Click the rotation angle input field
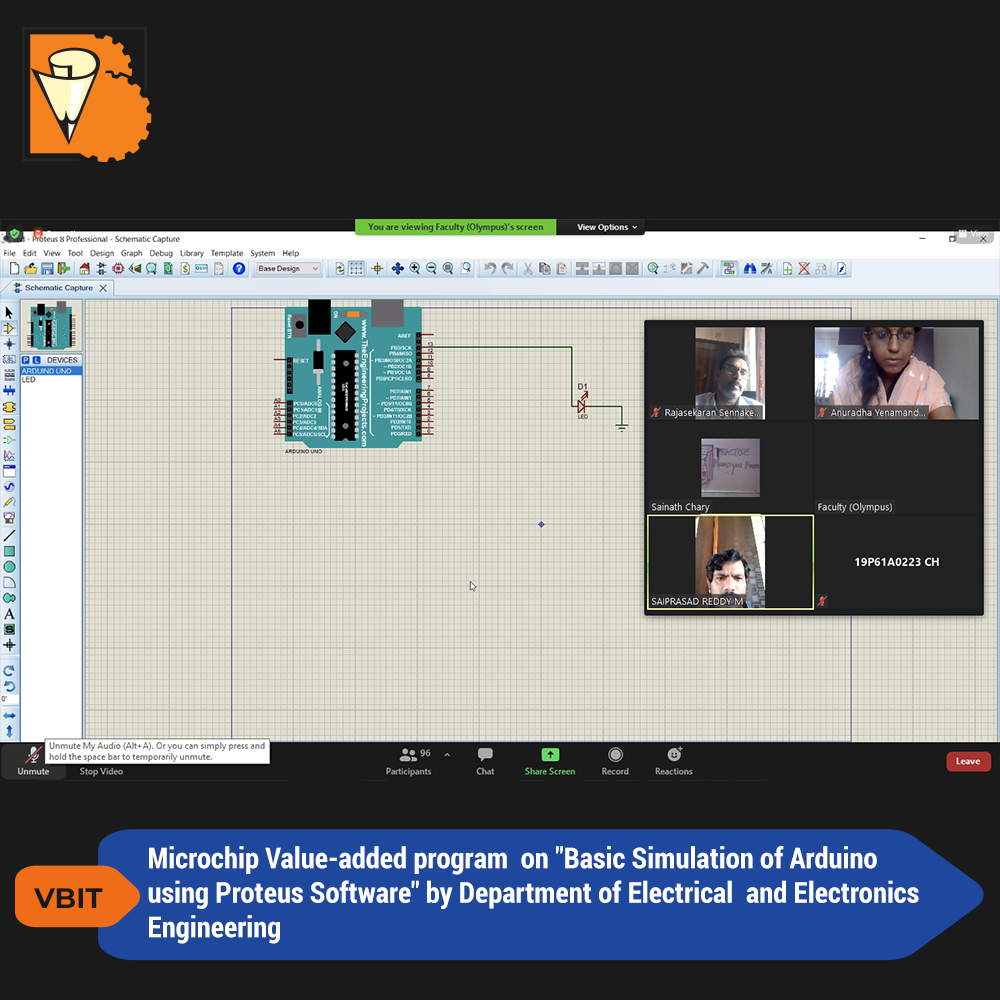The height and width of the screenshot is (1000, 1000). 9,700
